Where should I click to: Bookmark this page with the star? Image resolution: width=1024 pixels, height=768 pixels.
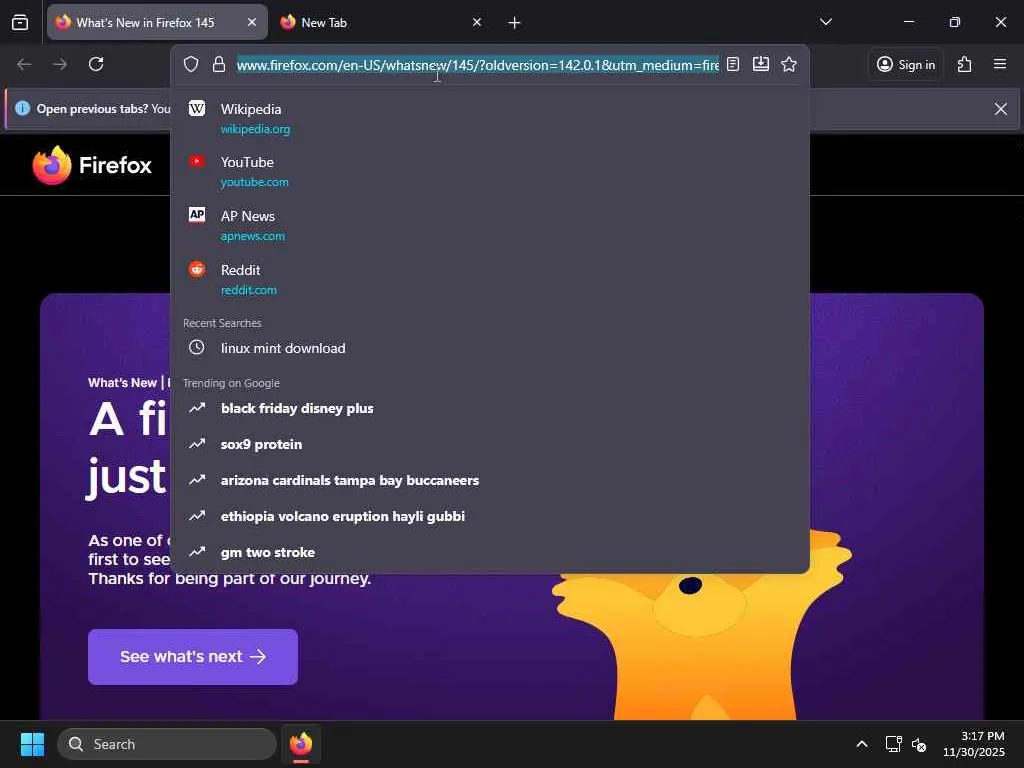(x=789, y=64)
